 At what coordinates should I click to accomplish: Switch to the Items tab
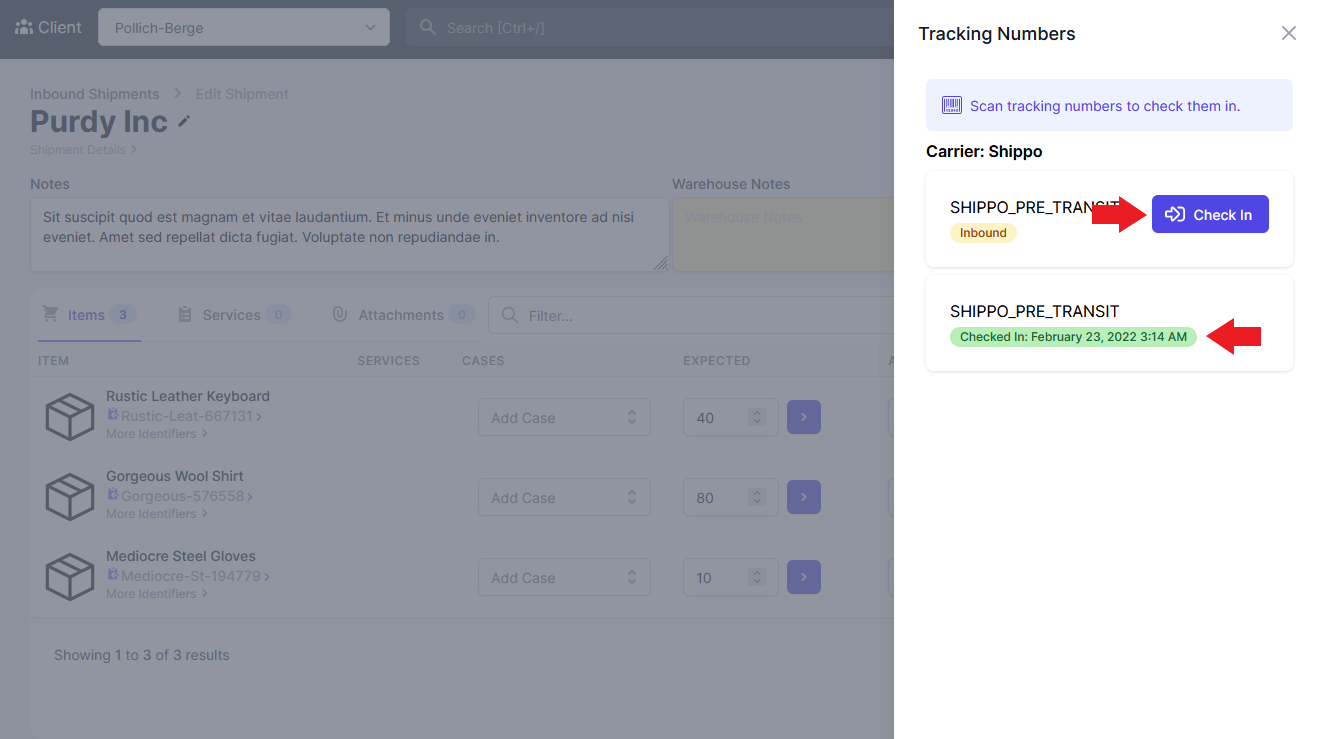88,315
